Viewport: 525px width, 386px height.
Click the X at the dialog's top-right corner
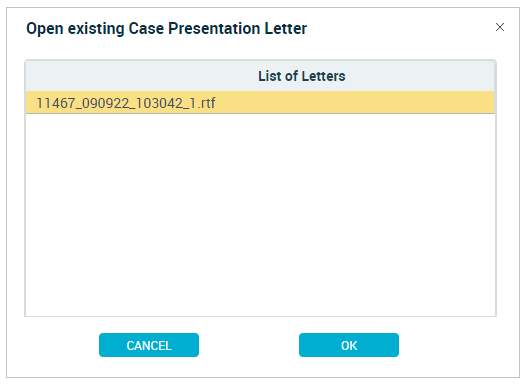tap(500, 27)
